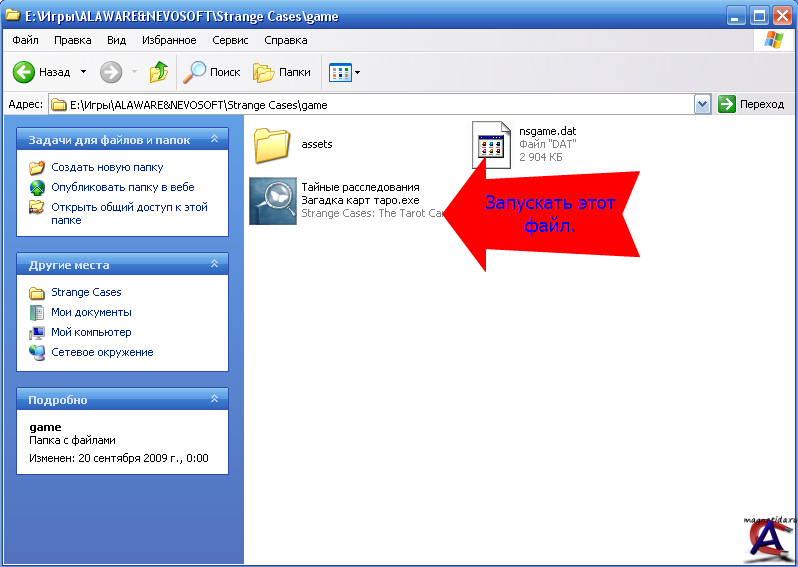Open the Search (Поиск) magnifier tool

pyautogui.click(x=194, y=72)
